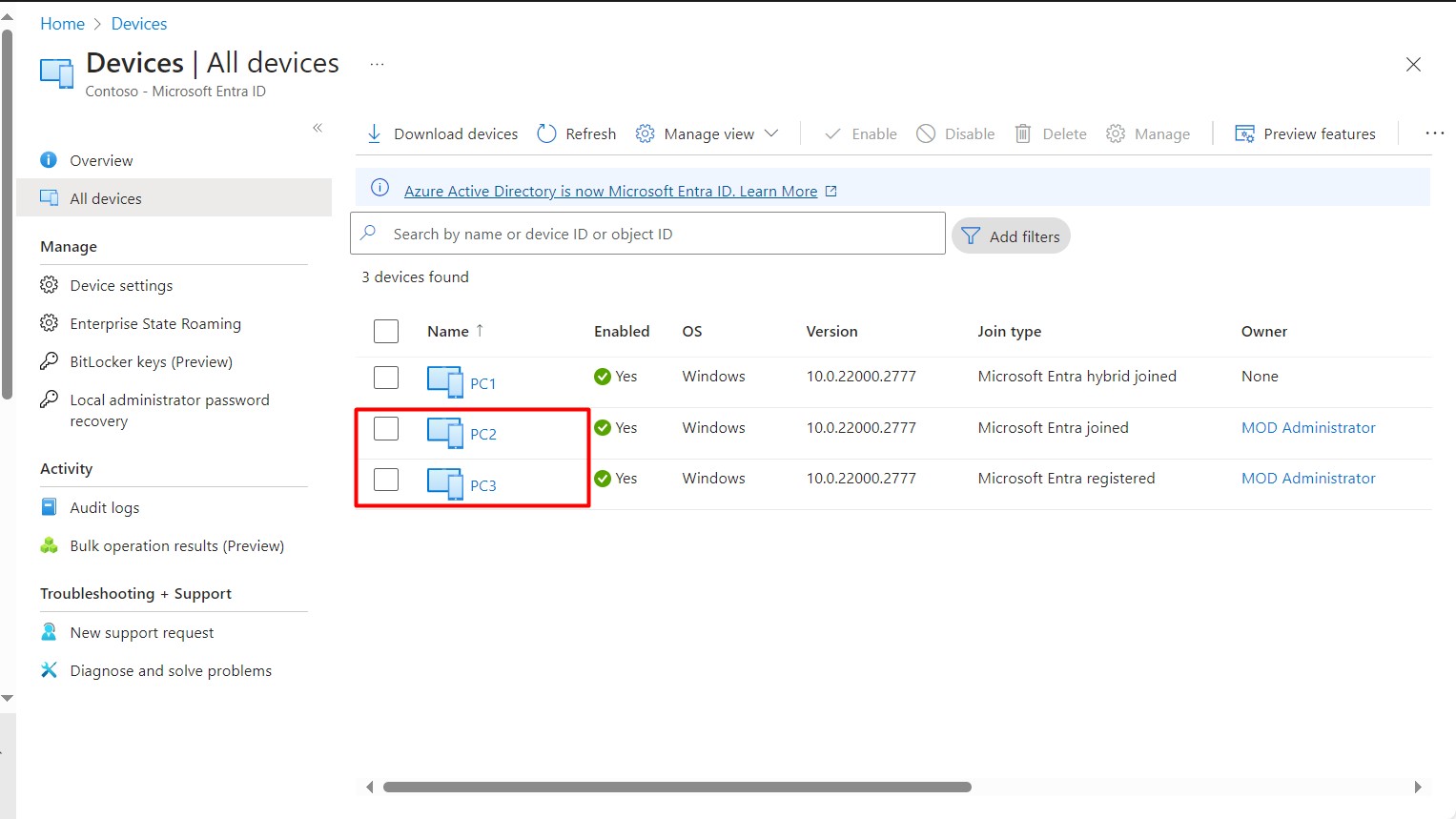Go to Home in the breadcrumb
The width and height of the screenshot is (1456, 819).
(x=62, y=24)
